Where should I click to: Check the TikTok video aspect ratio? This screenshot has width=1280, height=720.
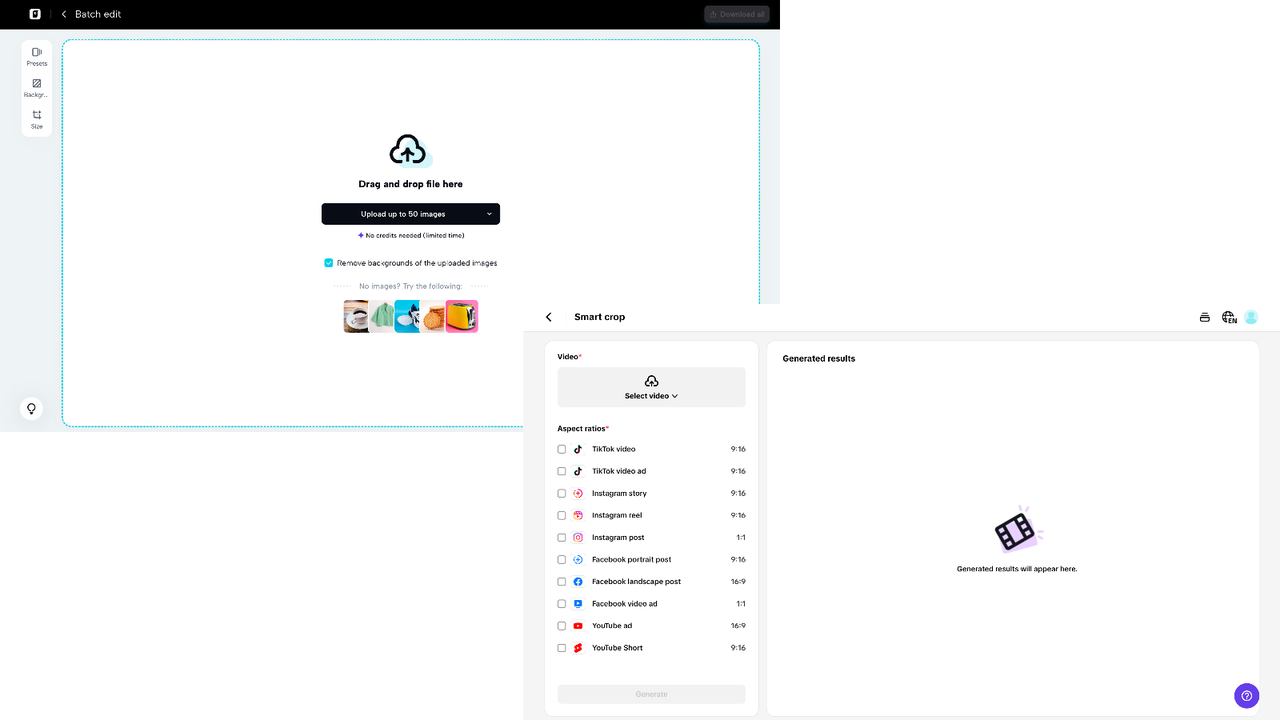561,449
